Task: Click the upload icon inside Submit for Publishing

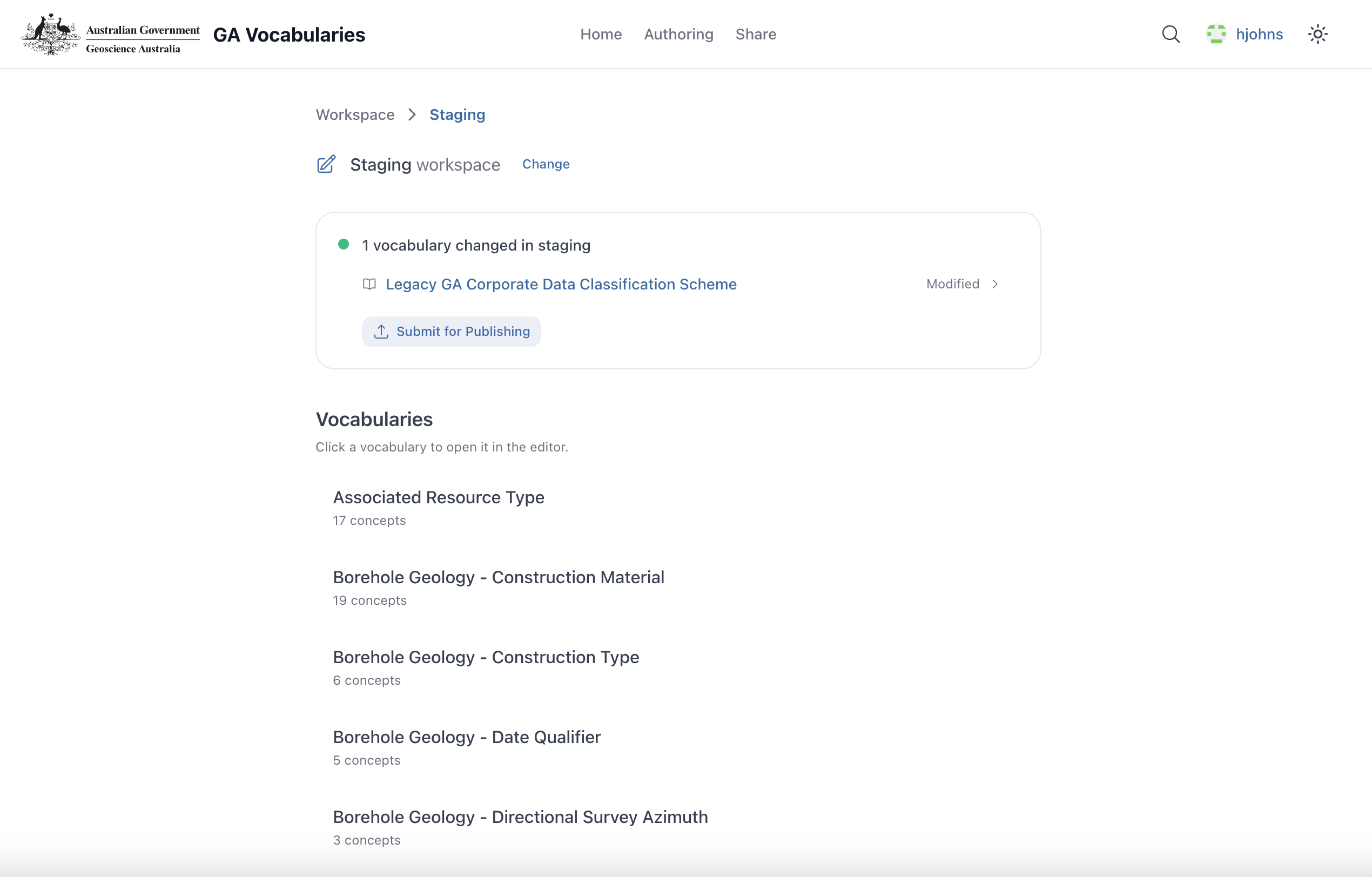Action: (x=381, y=331)
